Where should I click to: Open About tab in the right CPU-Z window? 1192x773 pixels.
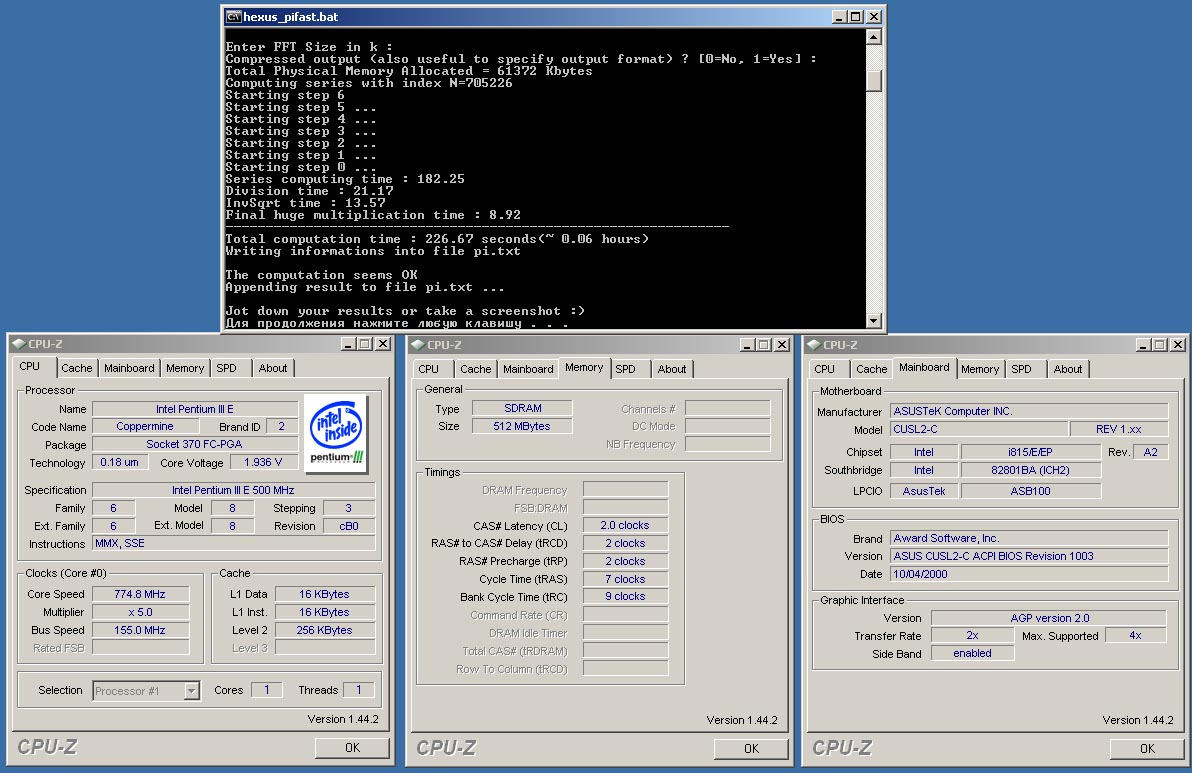pyautogui.click(x=1068, y=369)
